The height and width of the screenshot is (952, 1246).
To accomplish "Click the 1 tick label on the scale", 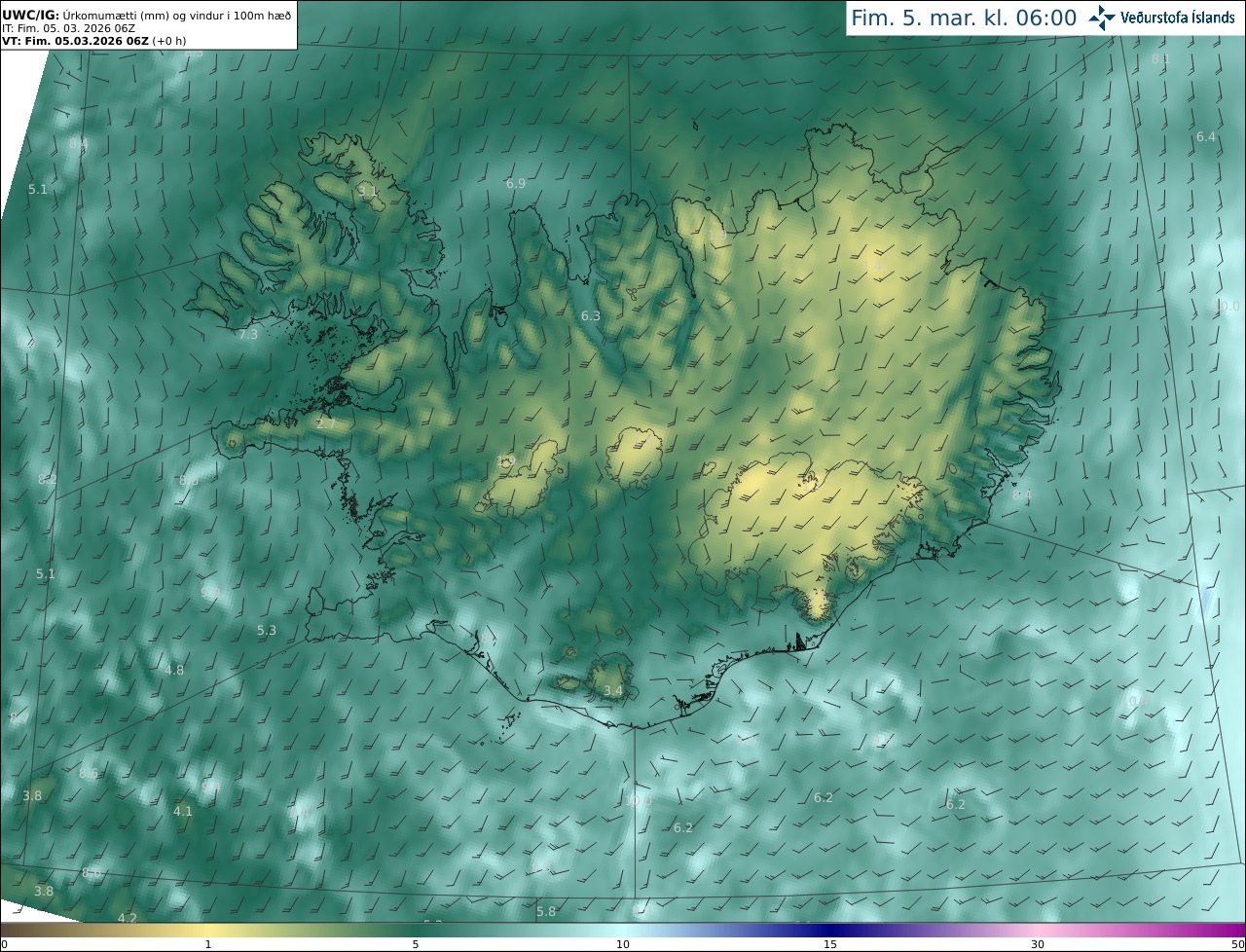I will [208, 944].
